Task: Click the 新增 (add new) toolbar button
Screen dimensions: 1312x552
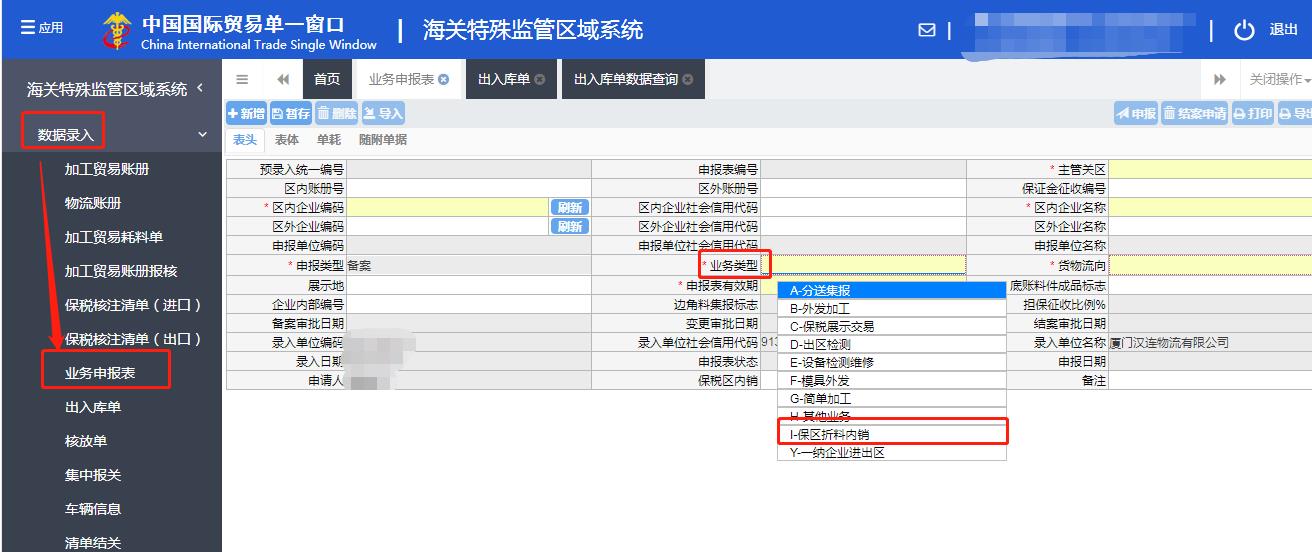Action: click(247, 114)
